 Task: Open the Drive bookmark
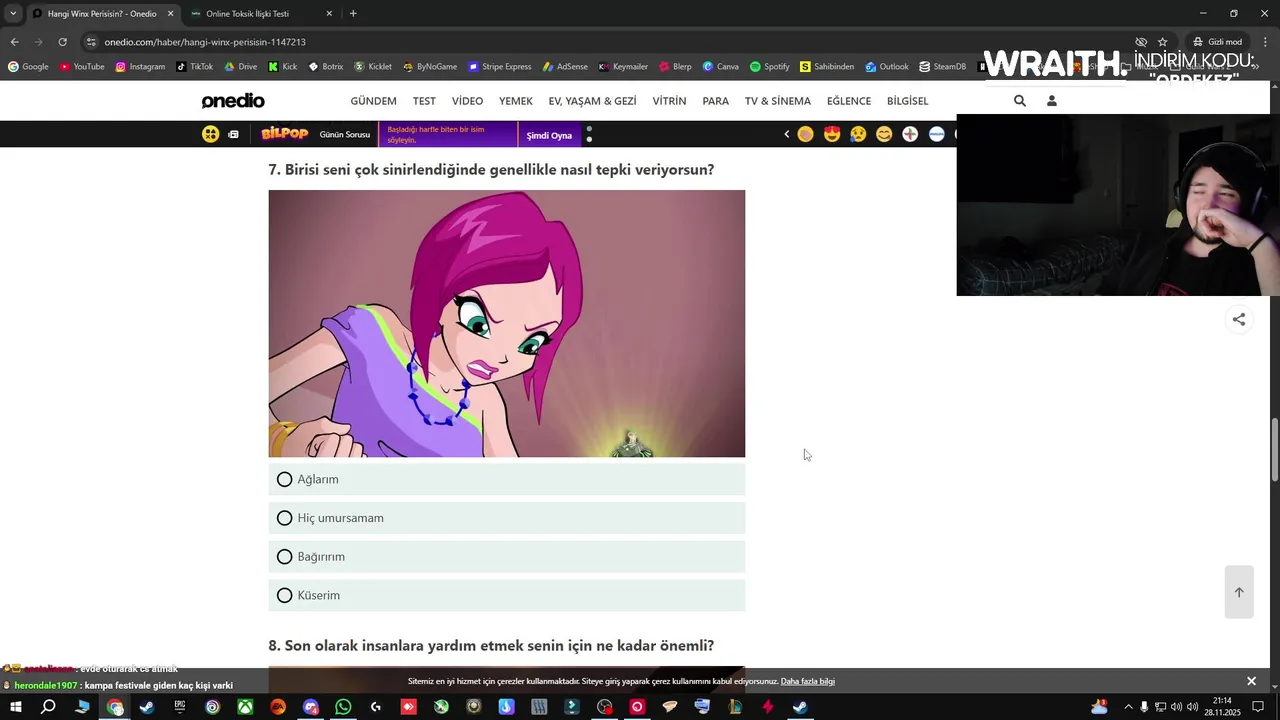(241, 67)
